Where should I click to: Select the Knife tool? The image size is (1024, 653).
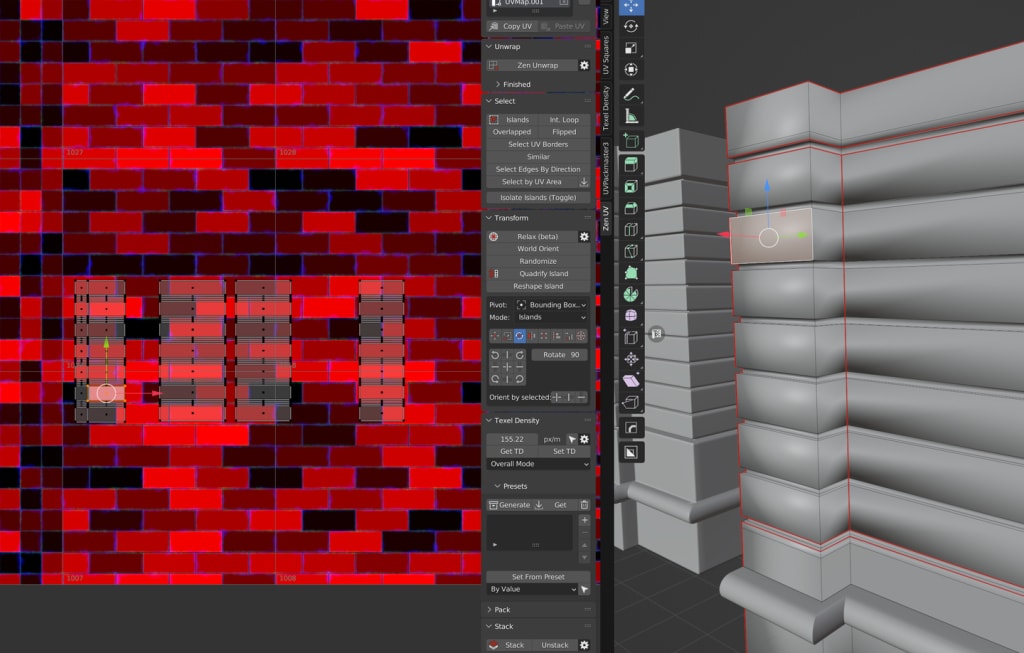point(631,251)
